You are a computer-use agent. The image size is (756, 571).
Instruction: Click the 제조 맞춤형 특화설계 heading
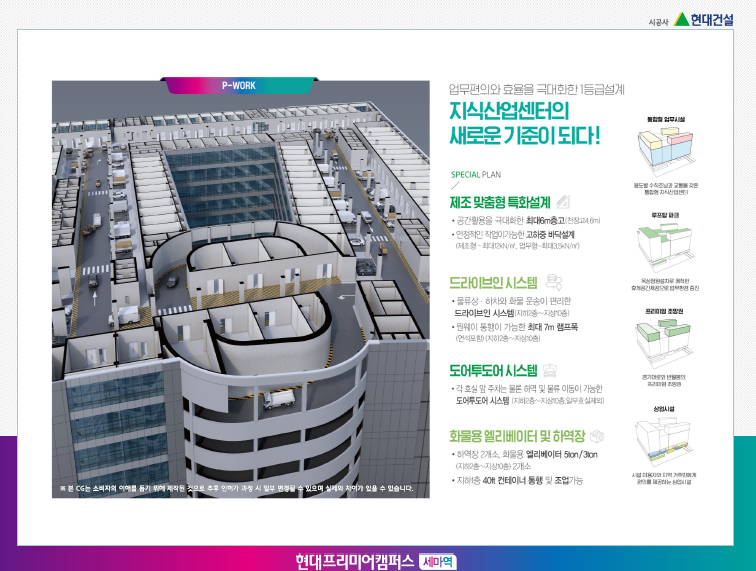pyautogui.click(x=500, y=202)
